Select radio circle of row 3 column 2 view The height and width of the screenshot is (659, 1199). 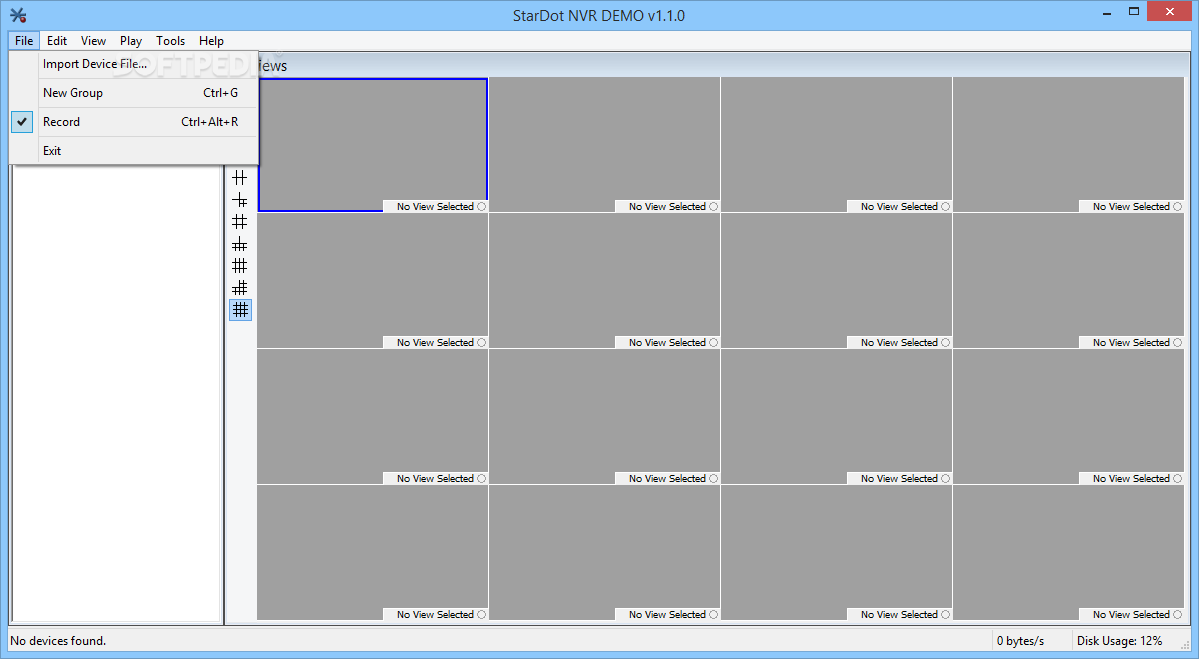pos(713,479)
